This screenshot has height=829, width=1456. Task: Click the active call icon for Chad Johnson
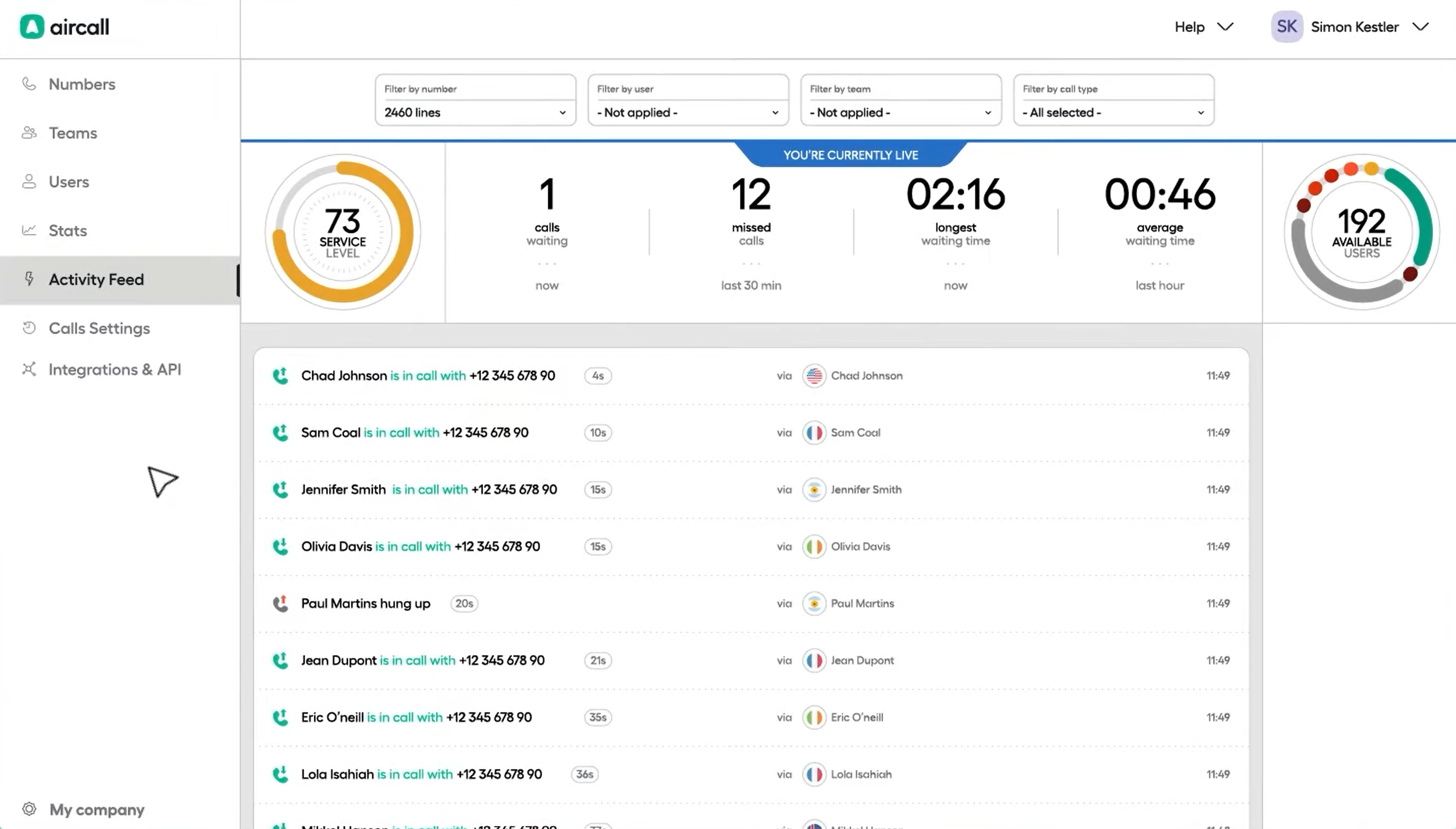(x=279, y=374)
